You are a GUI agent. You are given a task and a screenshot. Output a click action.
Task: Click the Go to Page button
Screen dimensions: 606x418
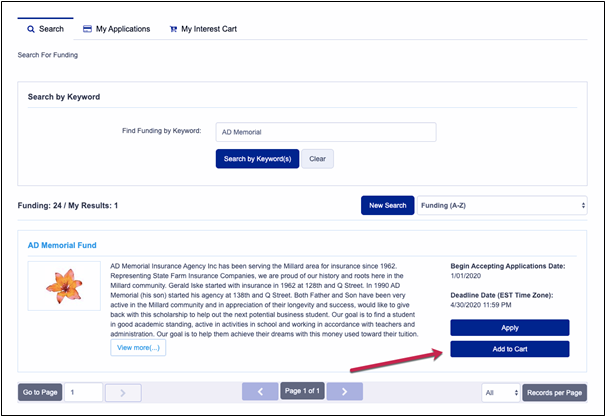pyautogui.click(x=40, y=393)
